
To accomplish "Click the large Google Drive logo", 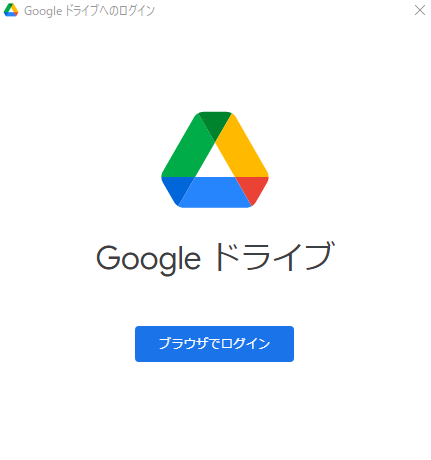I will tap(215, 160).
